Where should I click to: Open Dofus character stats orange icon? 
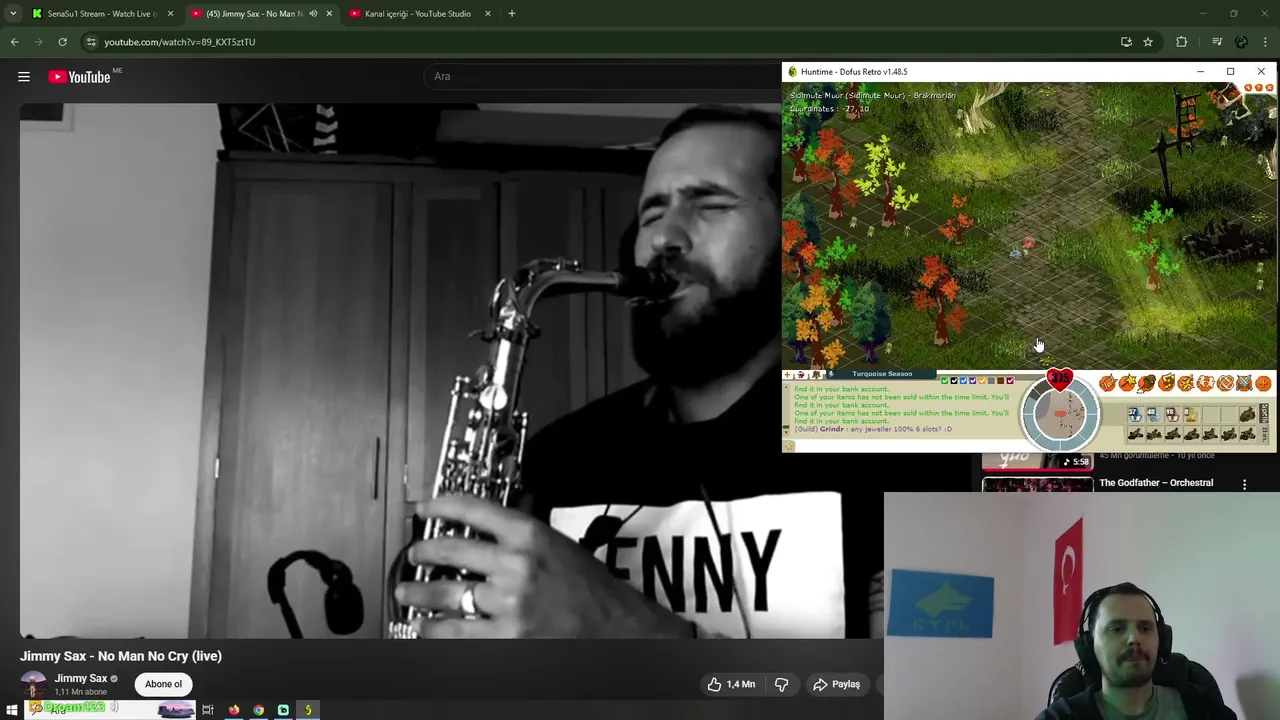pyautogui.click(x=1108, y=383)
